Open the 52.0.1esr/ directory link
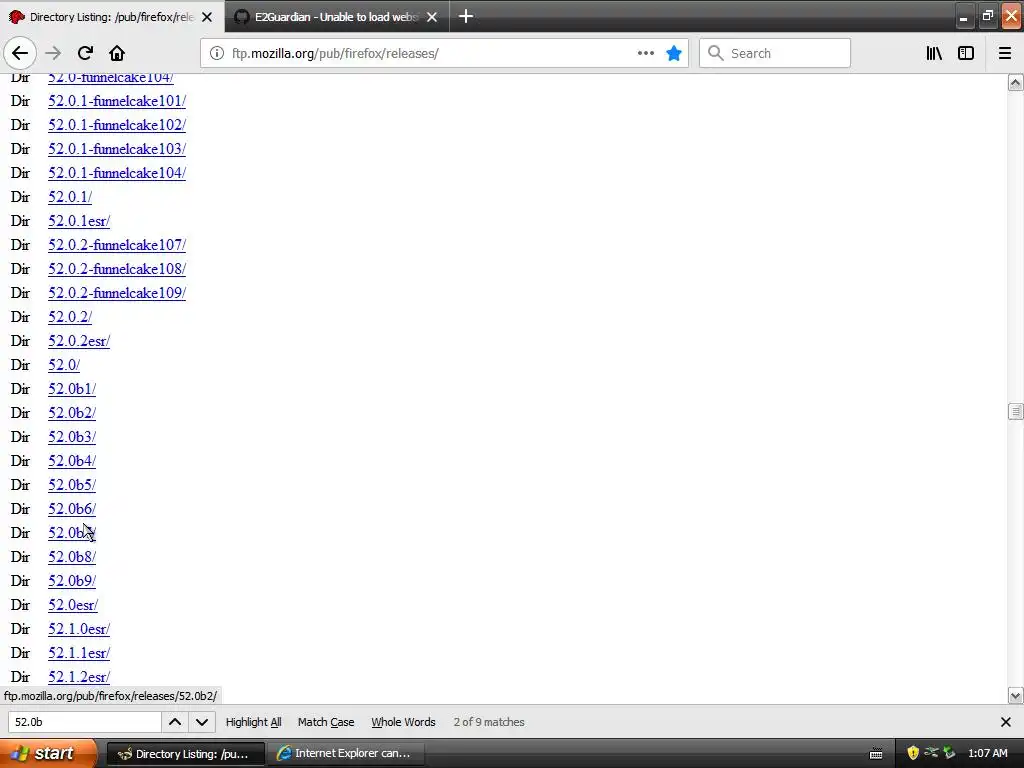Viewport: 1024px width, 768px height. pos(79,221)
